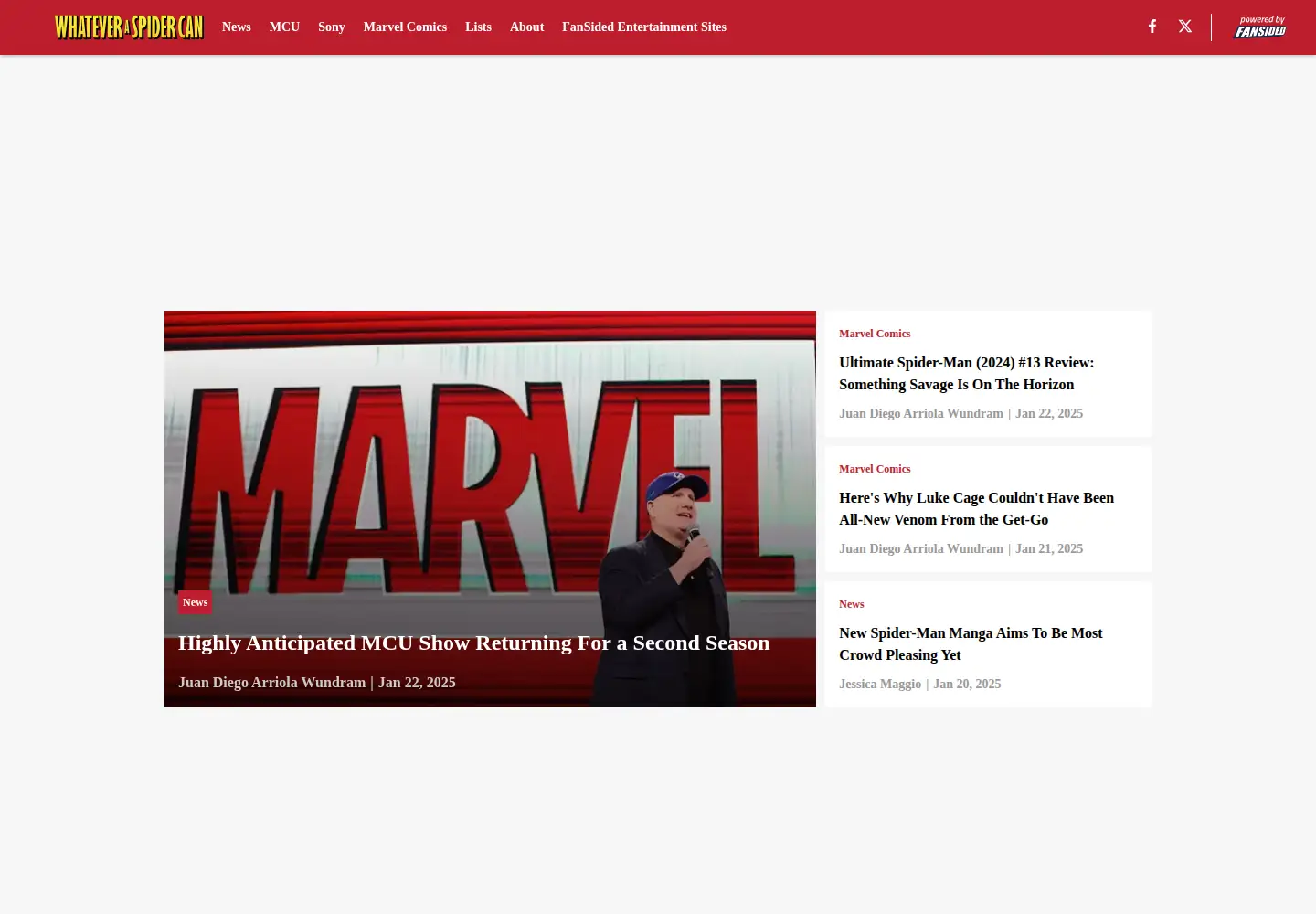Open the News menu item
Image resolution: width=1316 pixels, height=914 pixels.
(236, 27)
